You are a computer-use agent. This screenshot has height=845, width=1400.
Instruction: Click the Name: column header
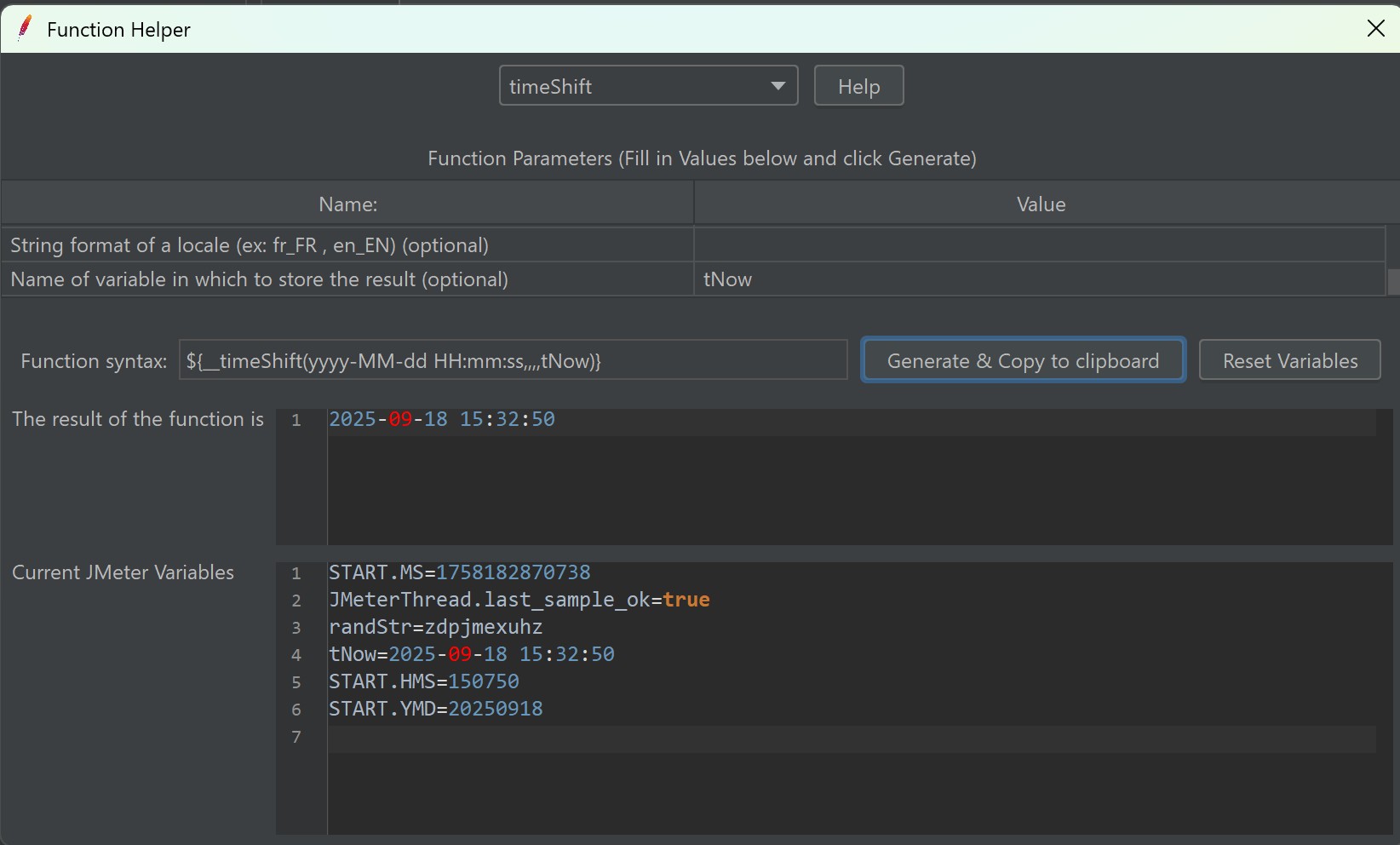(347, 204)
